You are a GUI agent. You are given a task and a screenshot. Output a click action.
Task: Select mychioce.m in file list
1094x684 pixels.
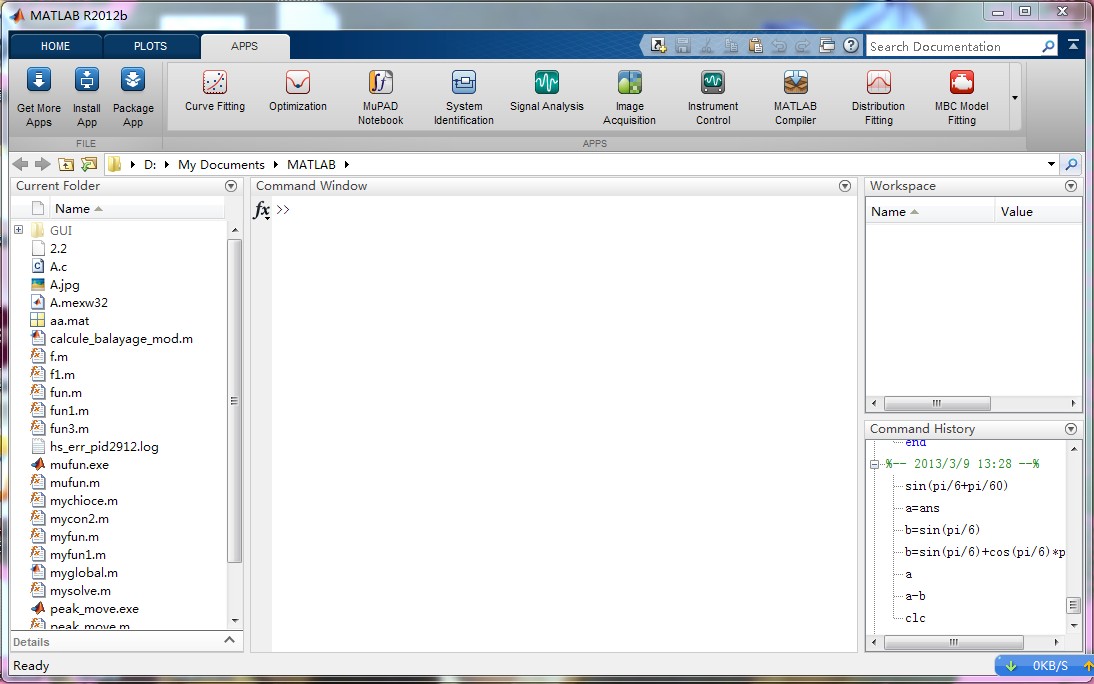tap(84, 500)
